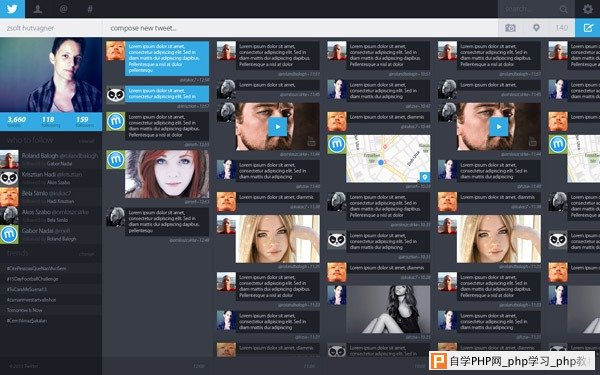600x375 pixels.
Task: Open the 3,660 tweets count
Action: (16, 121)
